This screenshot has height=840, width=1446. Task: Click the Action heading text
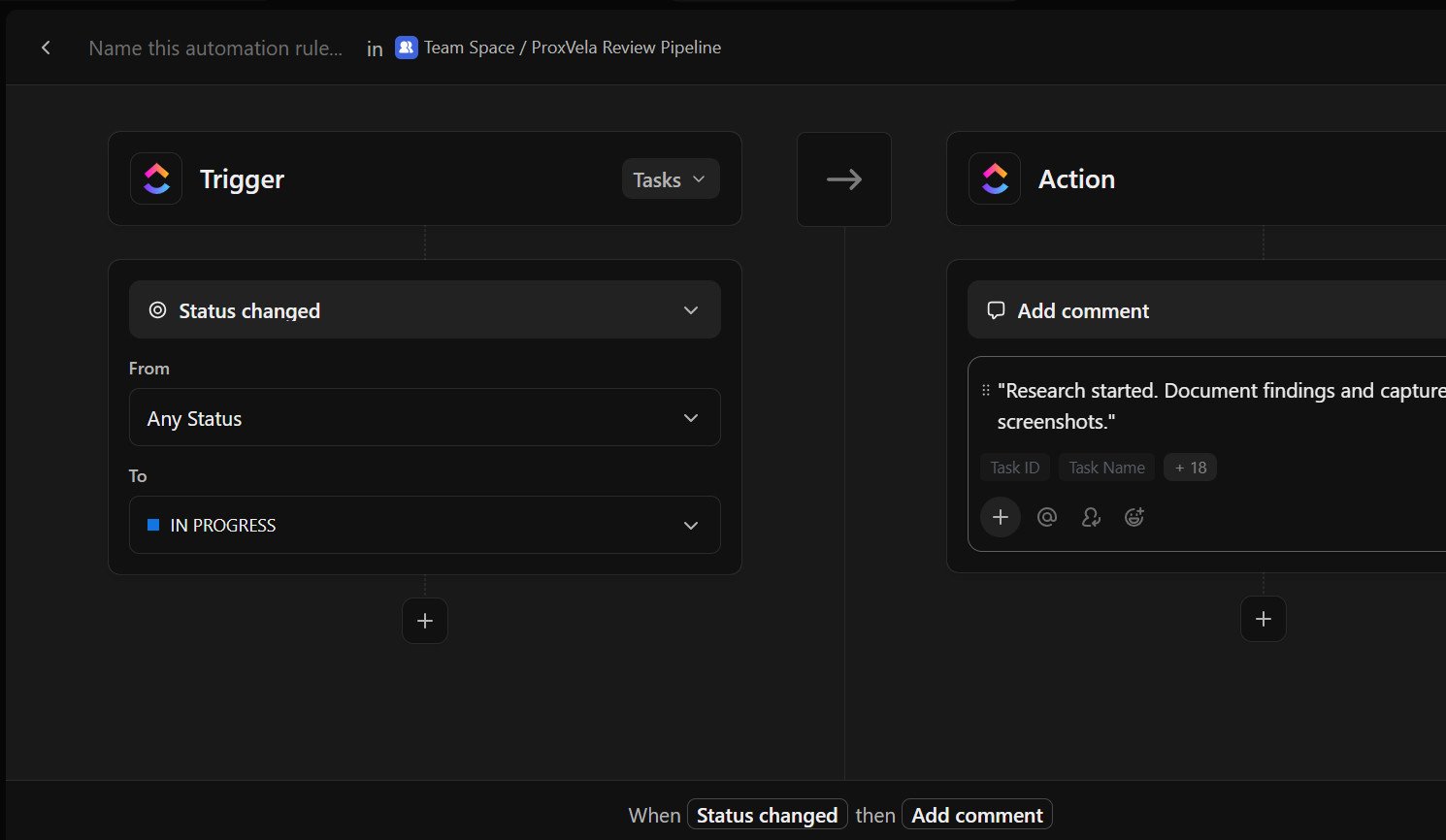[1076, 179]
